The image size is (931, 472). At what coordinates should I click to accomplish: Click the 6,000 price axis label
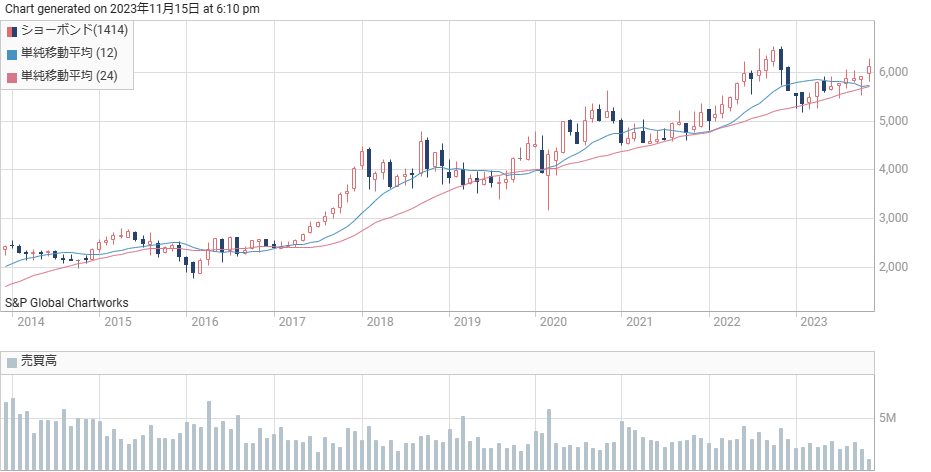tap(894, 72)
